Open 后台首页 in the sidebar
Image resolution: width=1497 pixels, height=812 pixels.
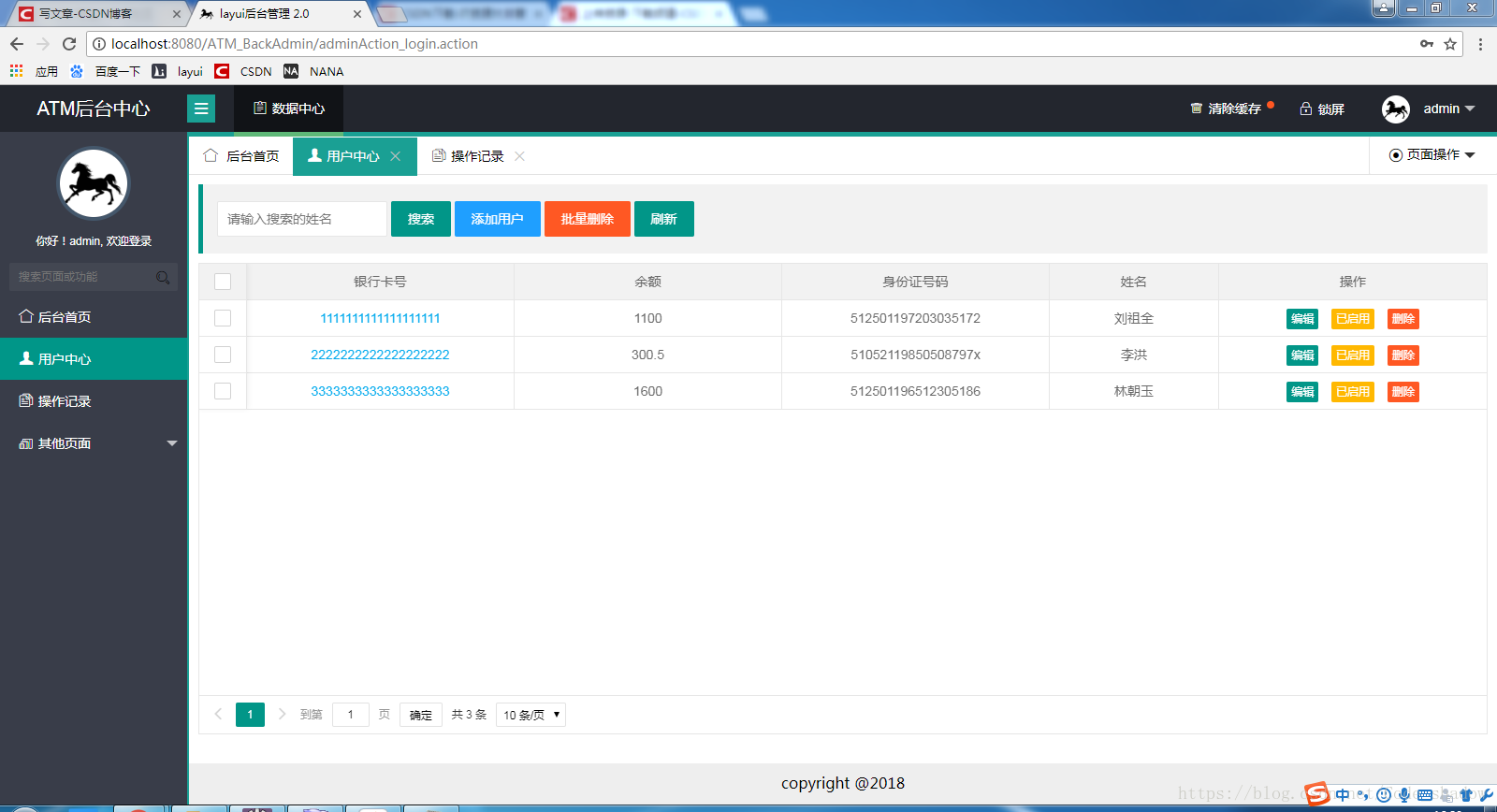[x=94, y=317]
